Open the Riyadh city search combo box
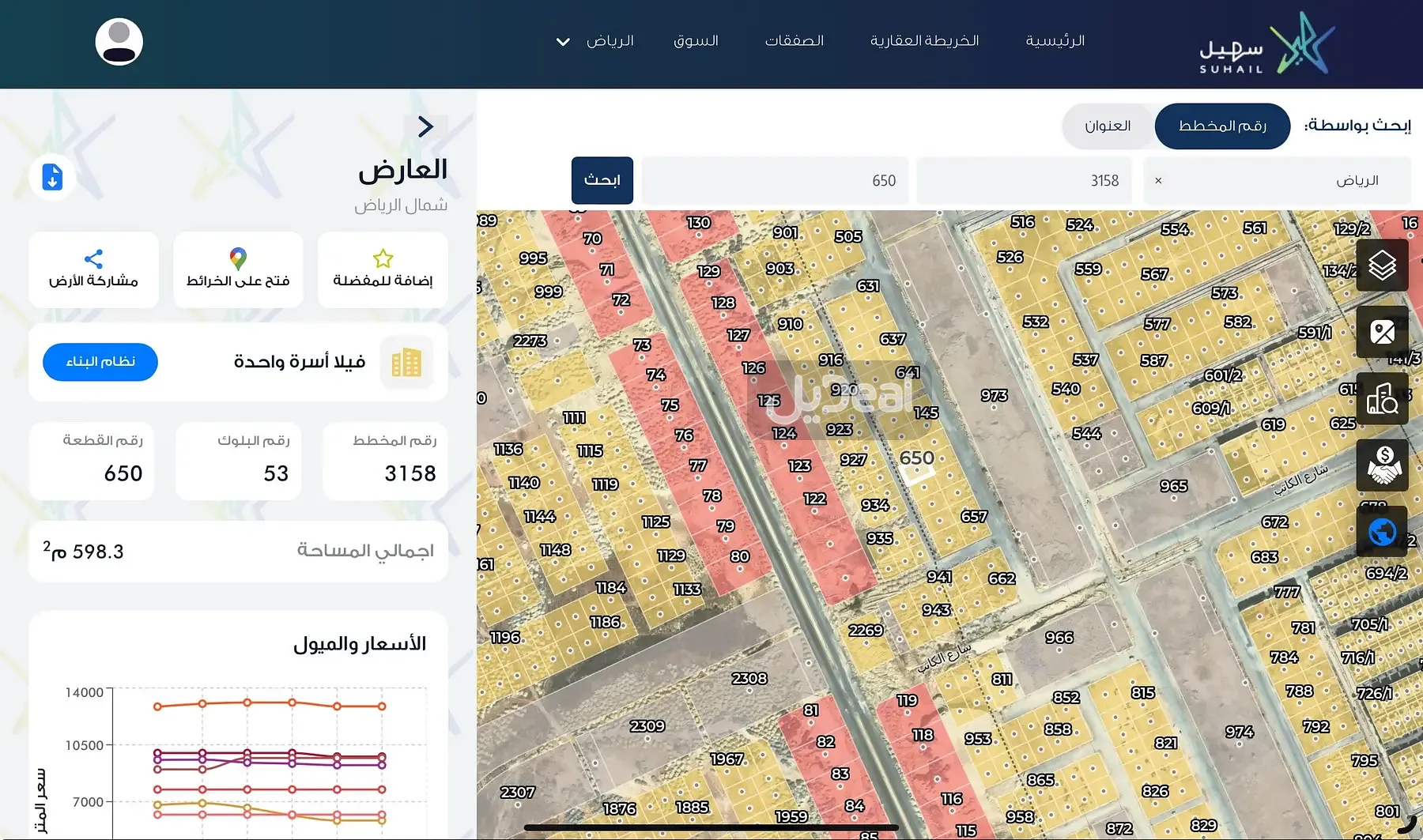The height and width of the screenshot is (840, 1423). [1277, 181]
